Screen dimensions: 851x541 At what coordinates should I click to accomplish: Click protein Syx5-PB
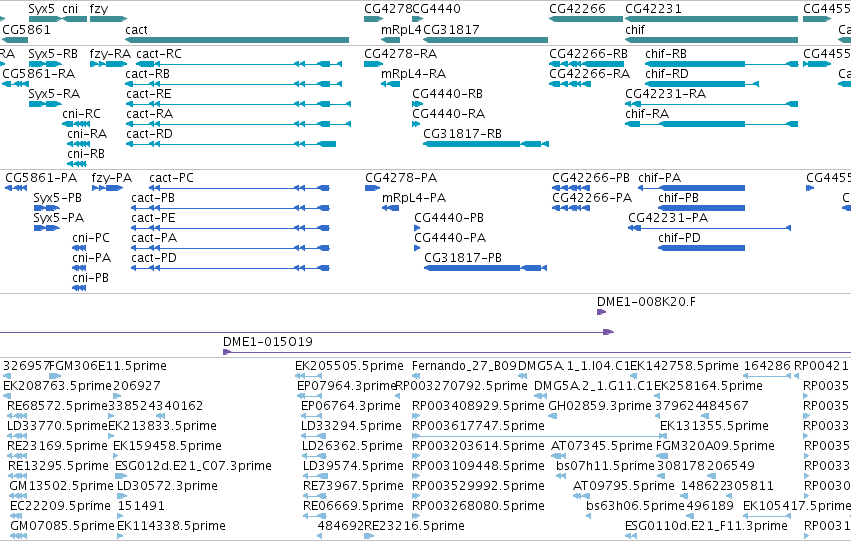tap(47, 208)
